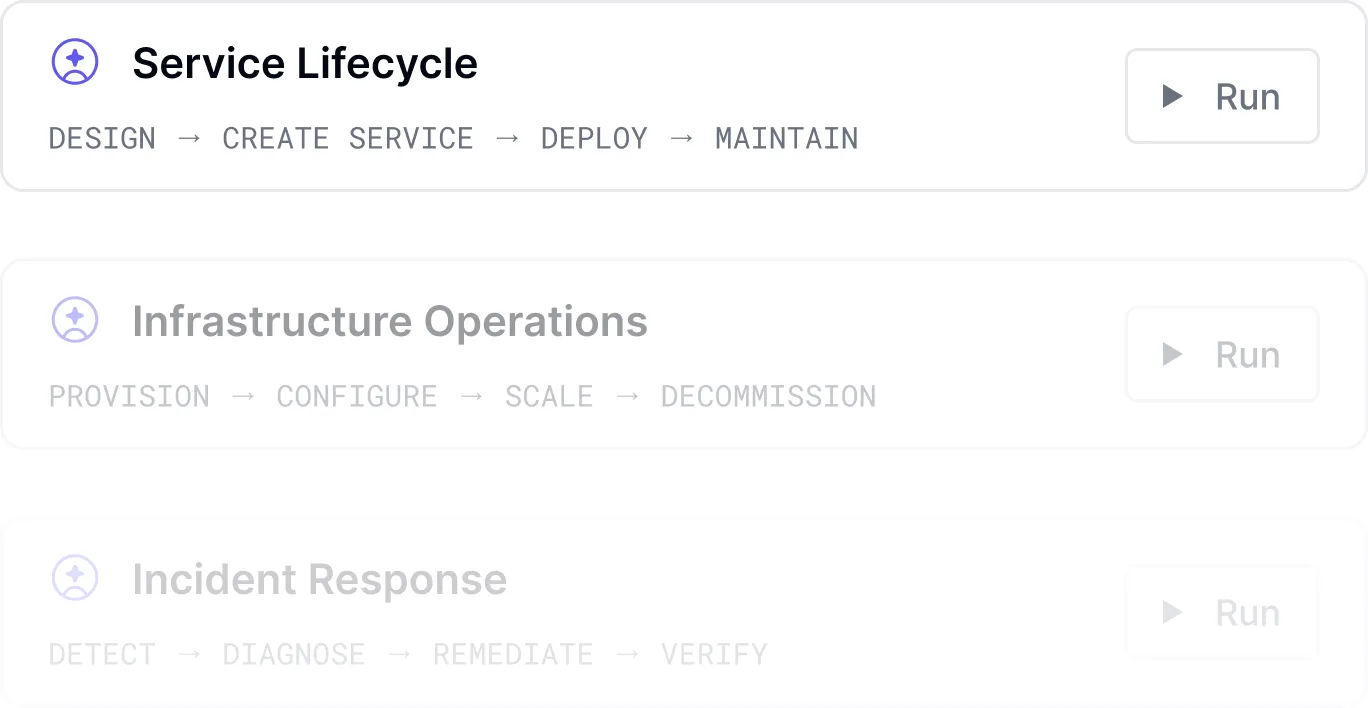The width and height of the screenshot is (1368, 708).
Task: Select the VERIFY step in Incident Response
Action: pyautogui.click(x=714, y=653)
